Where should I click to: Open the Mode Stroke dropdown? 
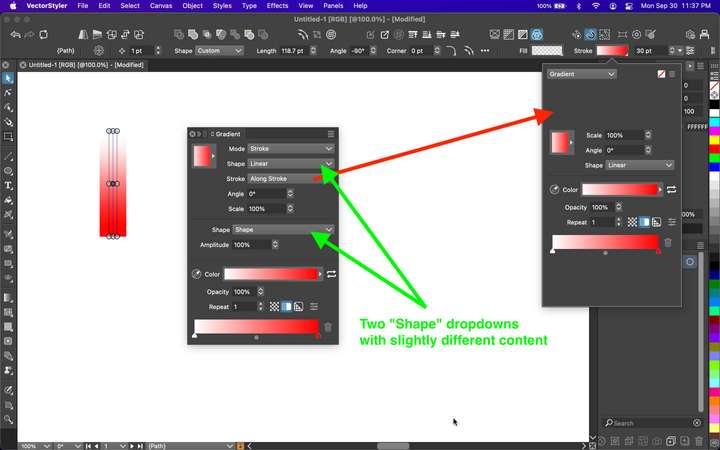click(290, 148)
